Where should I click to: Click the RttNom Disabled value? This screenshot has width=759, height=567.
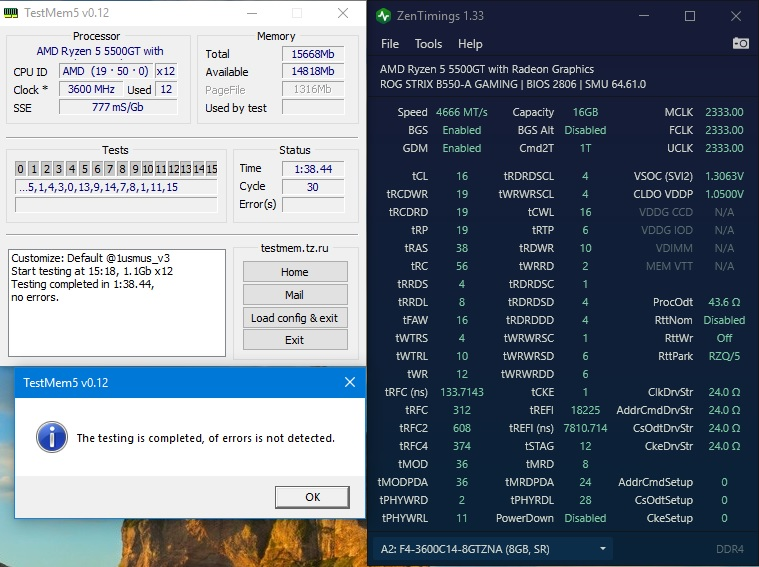tap(724, 320)
